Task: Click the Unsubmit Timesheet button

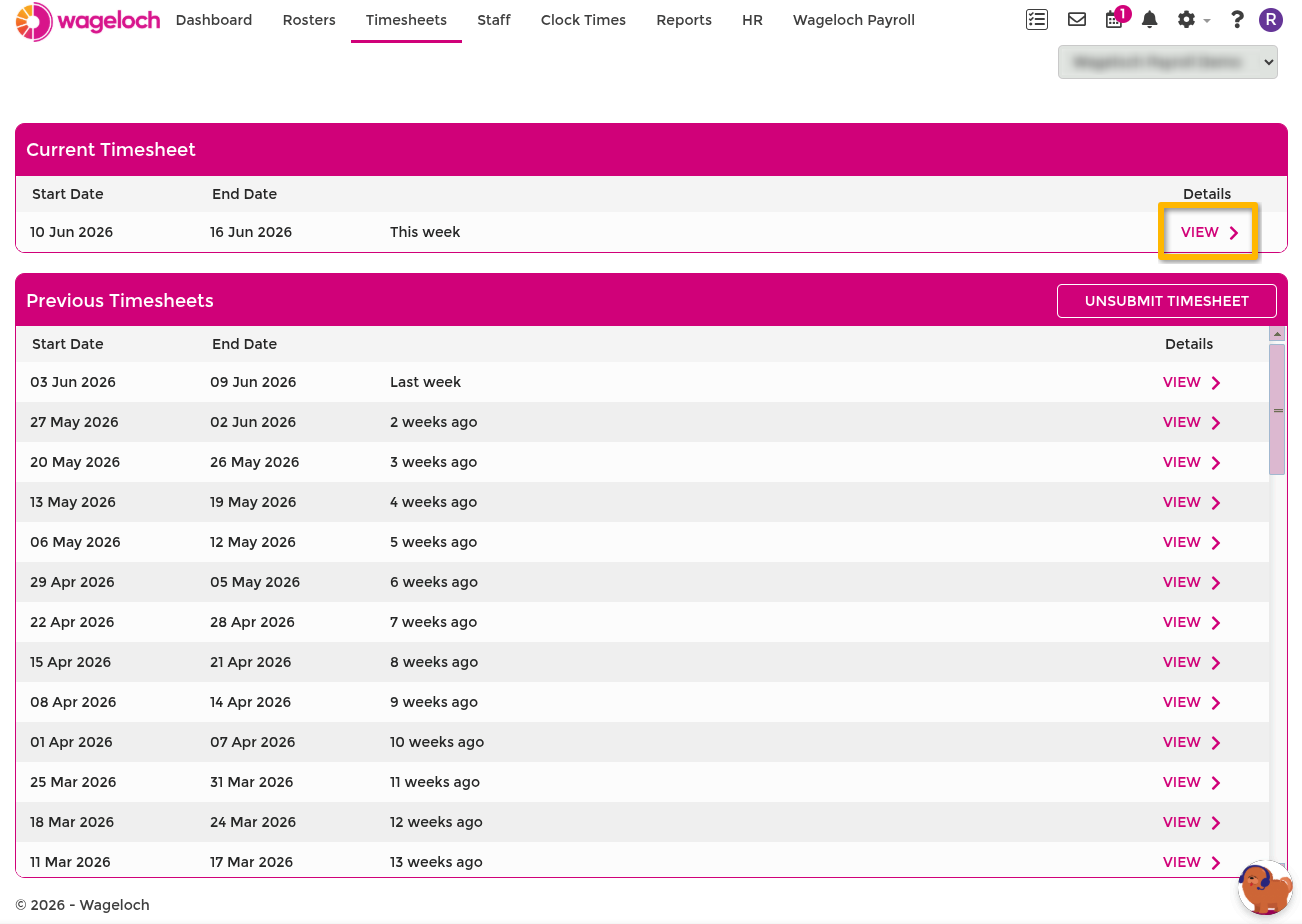Action: [1167, 301]
